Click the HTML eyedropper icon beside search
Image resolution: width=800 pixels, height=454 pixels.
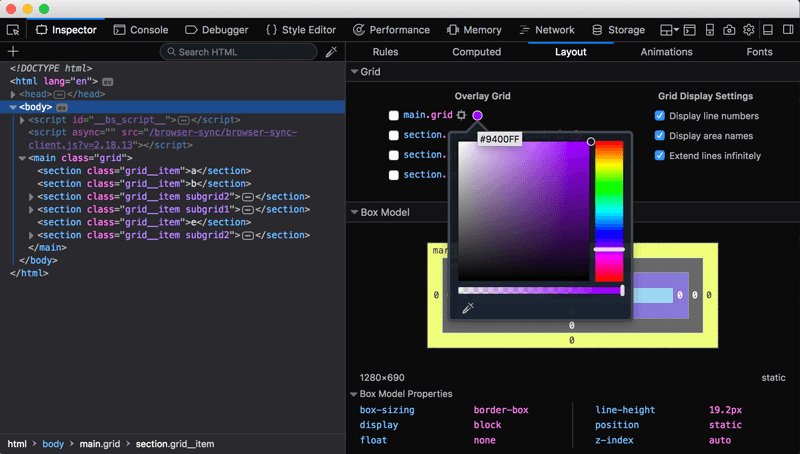pos(331,52)
